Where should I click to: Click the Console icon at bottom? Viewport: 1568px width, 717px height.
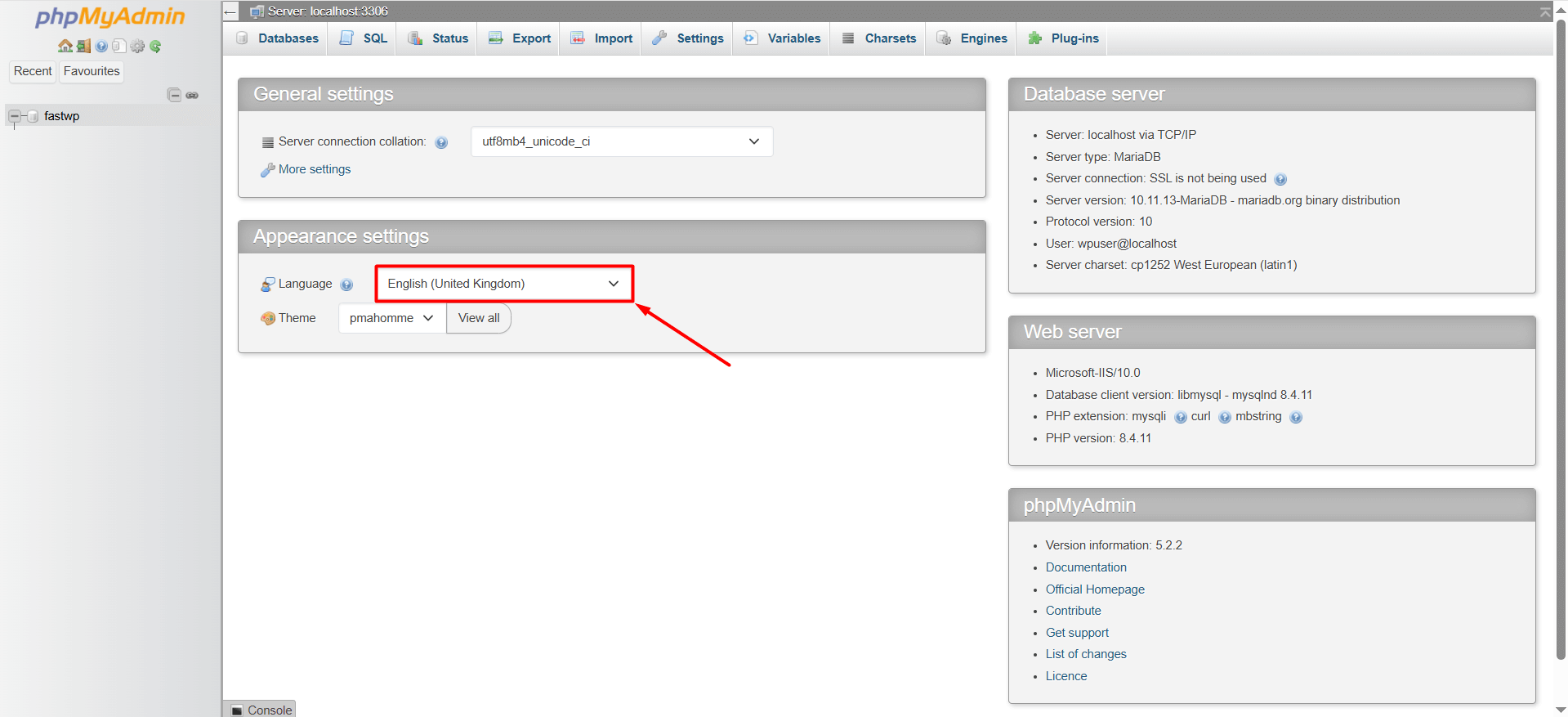(x=237, y=710)
